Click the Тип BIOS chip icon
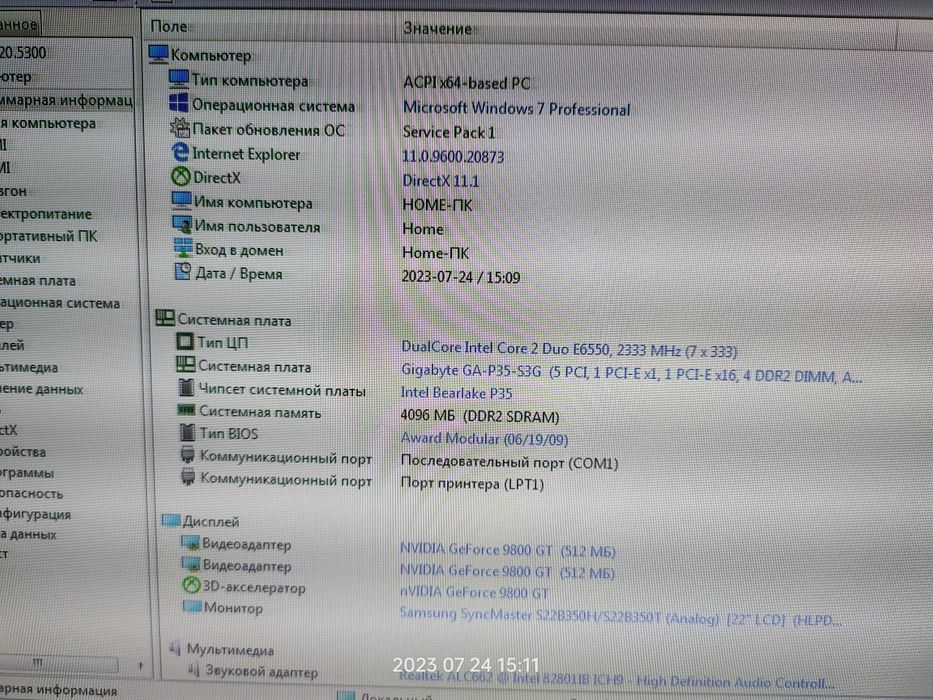Viewport: 933px width, 700px height. click(187, 432)
